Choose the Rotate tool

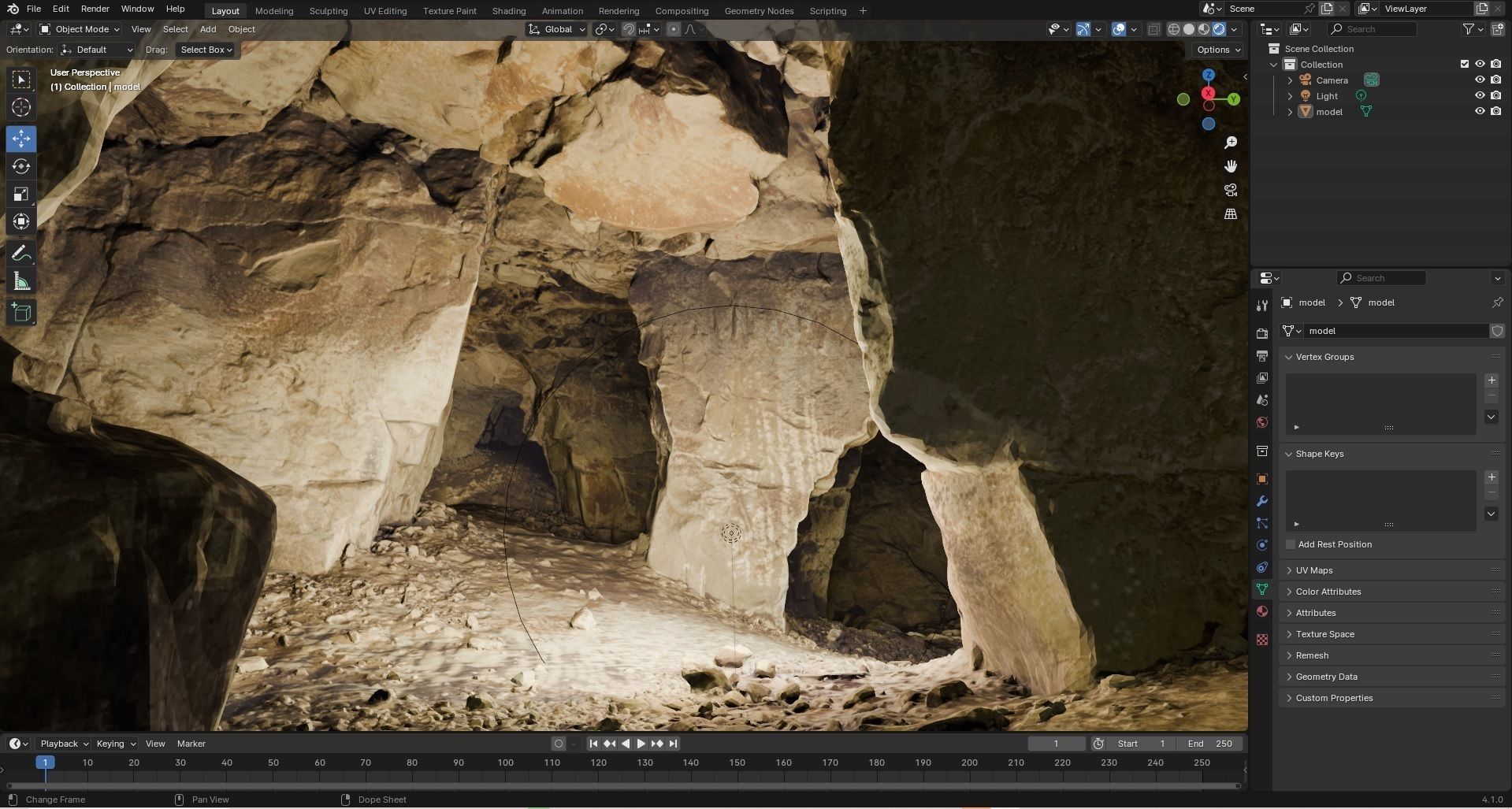pyautogui.click(x=21, y=166)
